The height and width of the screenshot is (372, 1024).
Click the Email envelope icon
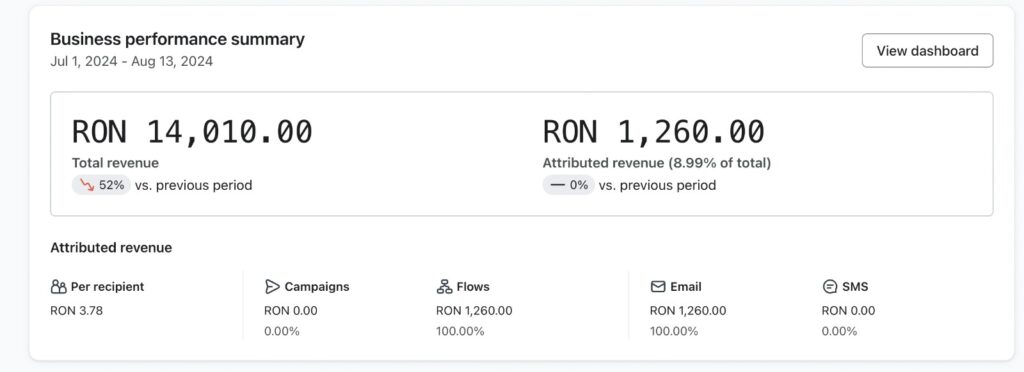tap(658, 287)
